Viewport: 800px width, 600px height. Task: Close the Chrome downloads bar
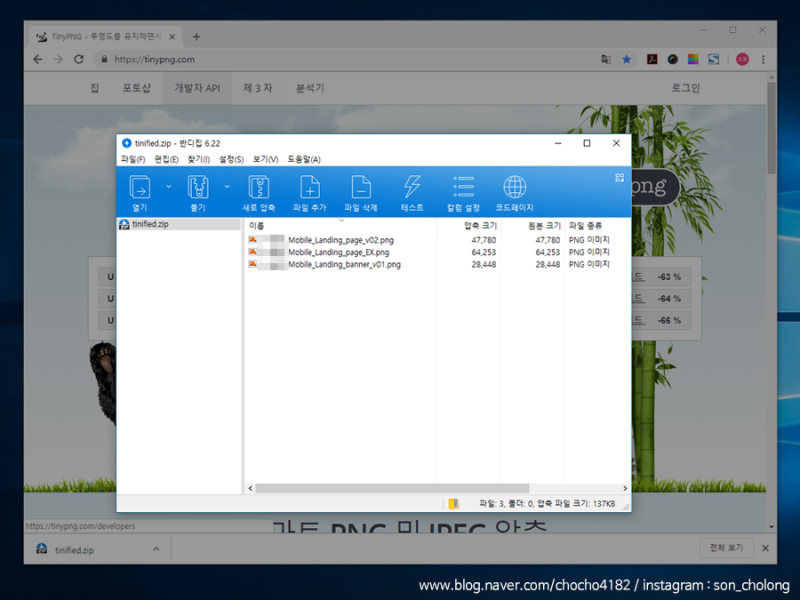(765, 548)
